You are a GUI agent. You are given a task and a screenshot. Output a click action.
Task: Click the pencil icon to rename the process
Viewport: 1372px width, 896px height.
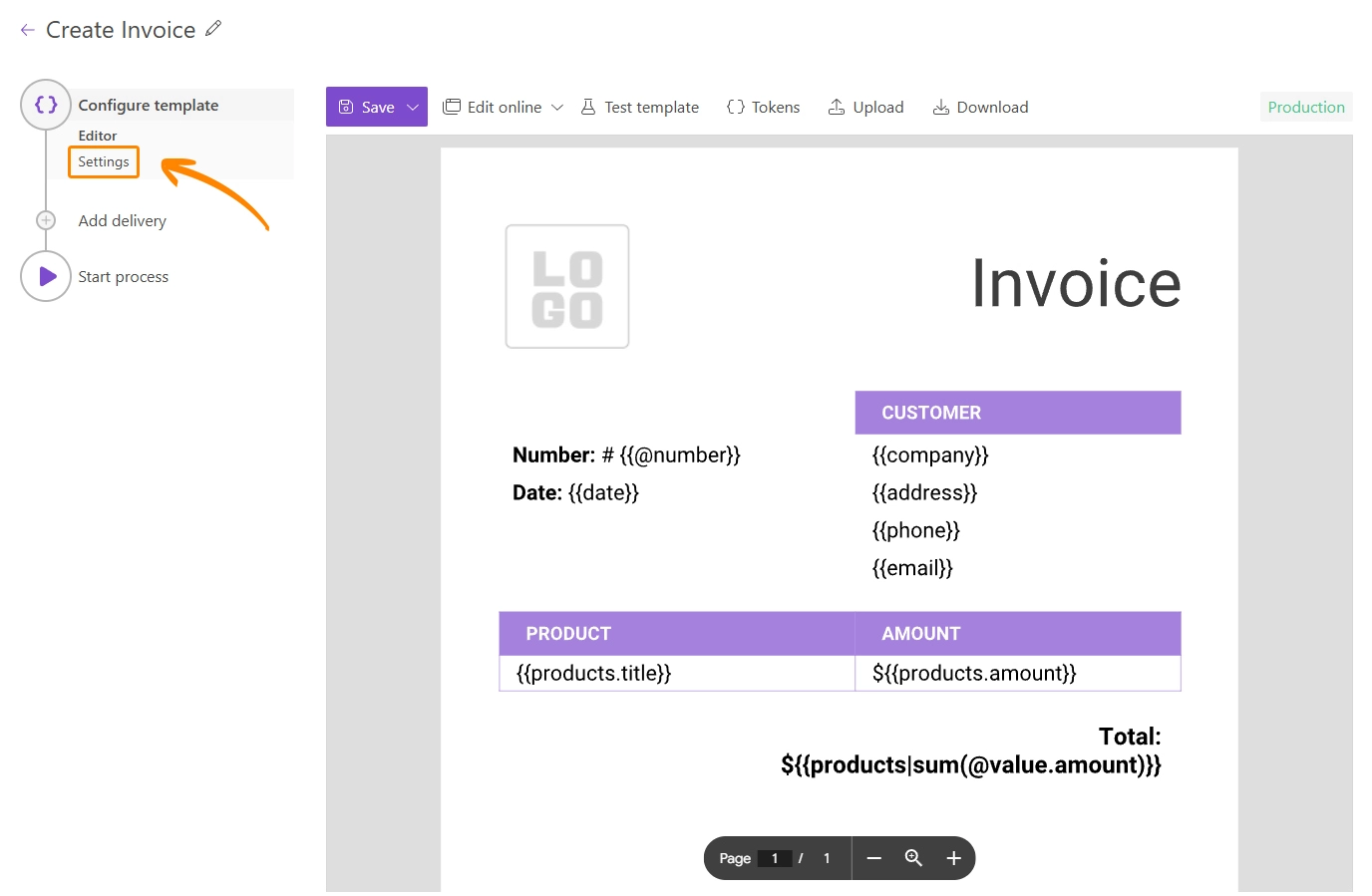(x=213, y=29)
